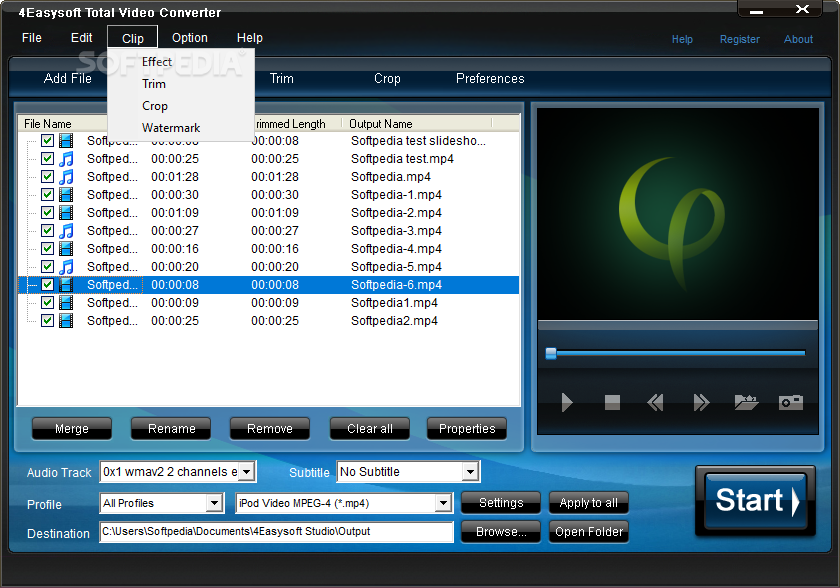Click film icon of Softpedia-2.mp4 row
Viewport: 840px width, 588px height.
click(x=66, y=213)
